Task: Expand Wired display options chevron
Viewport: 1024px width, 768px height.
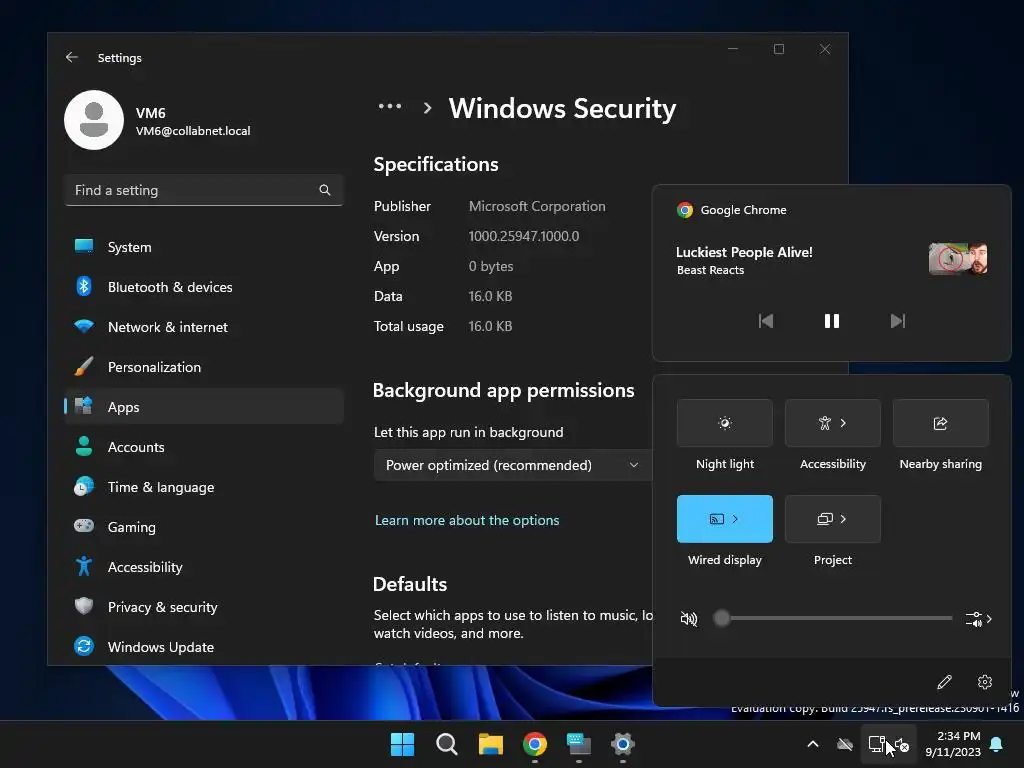Action: click(735, 519)
